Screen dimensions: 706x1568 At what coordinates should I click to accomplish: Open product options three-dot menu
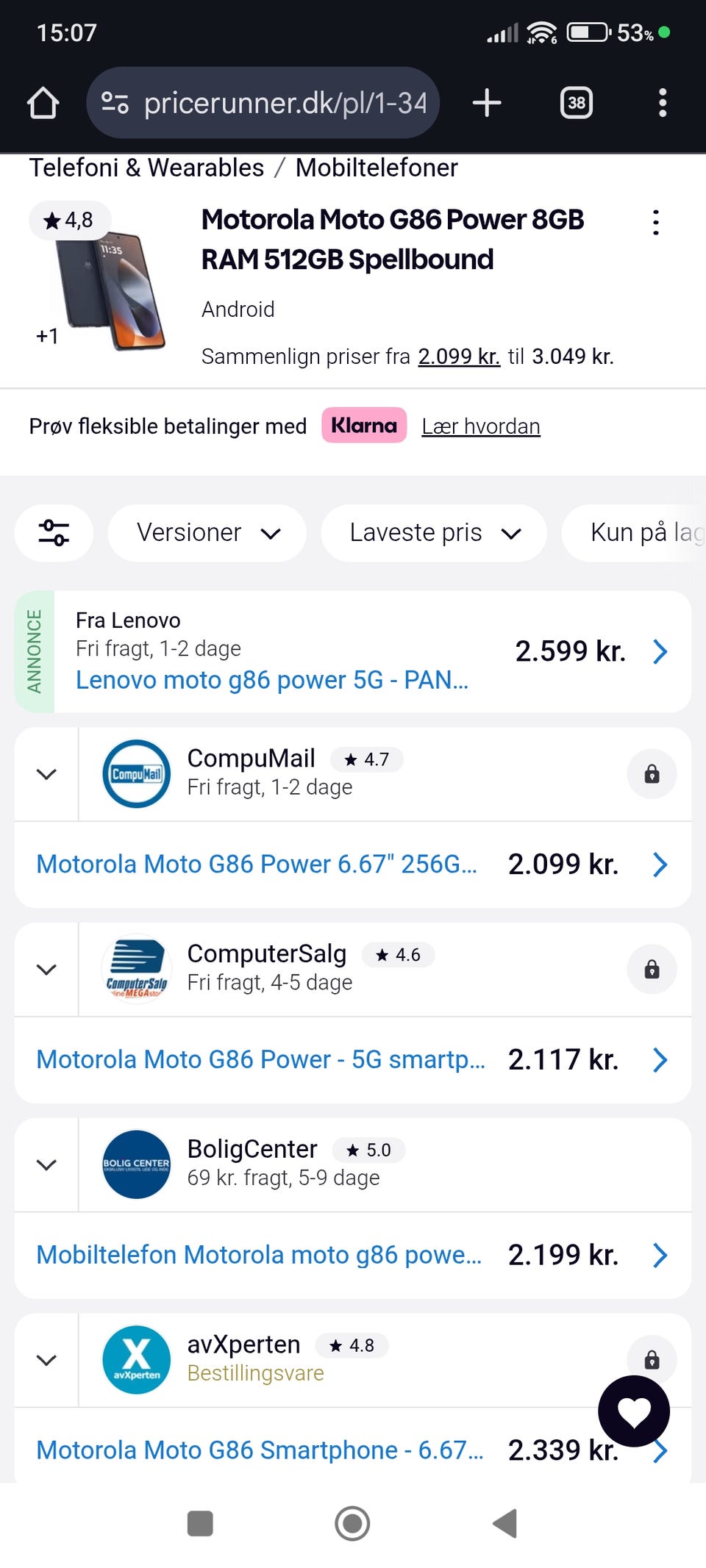tap(655, 222)
